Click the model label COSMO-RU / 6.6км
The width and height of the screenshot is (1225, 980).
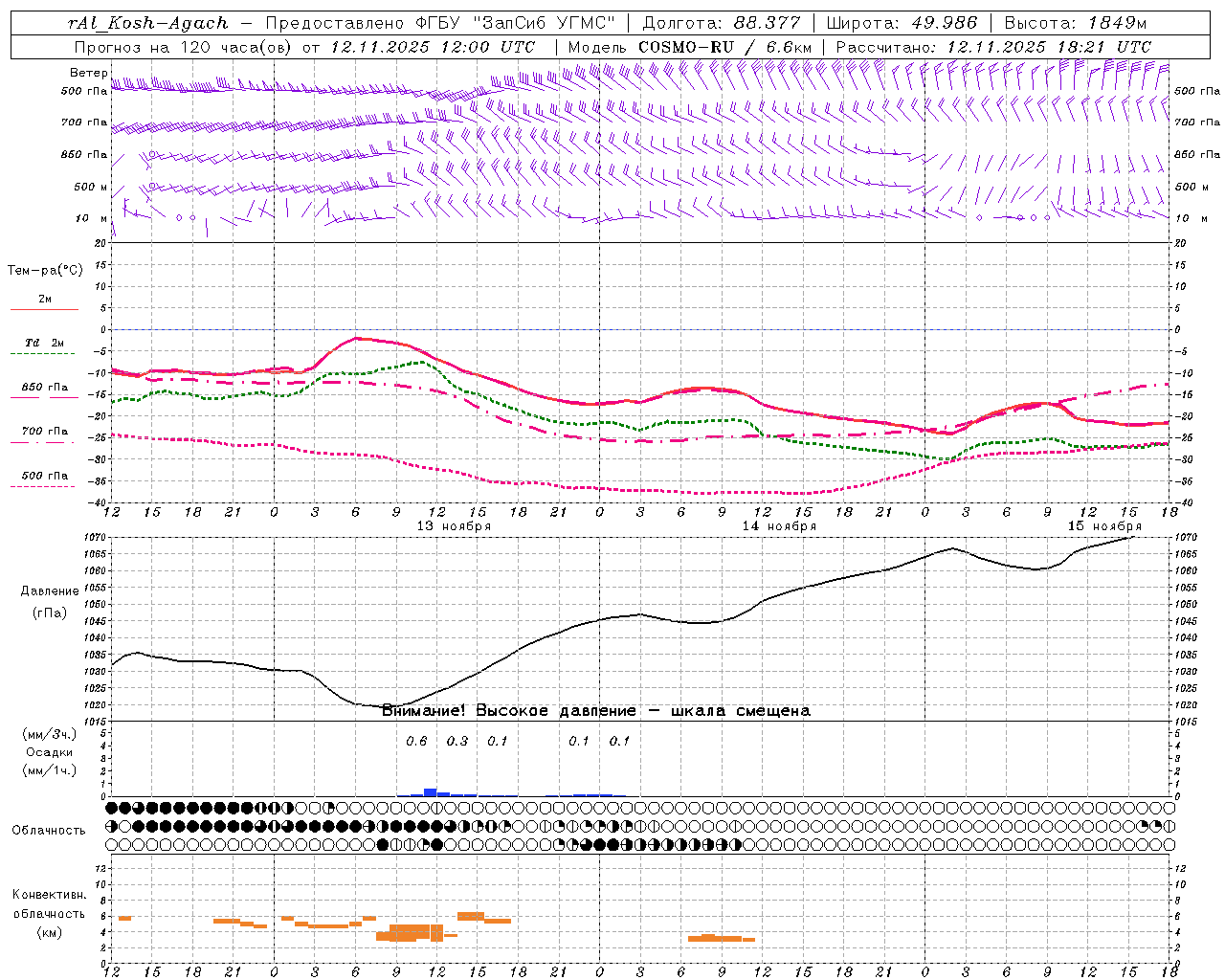(724, 47)
